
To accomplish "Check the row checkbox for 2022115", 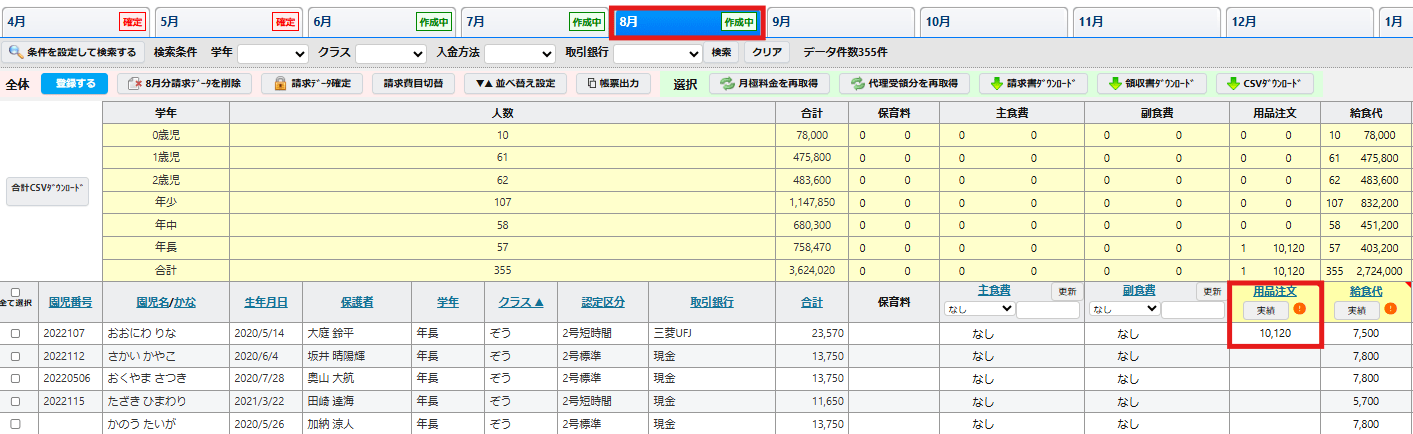I will pyautogui.click(x=15, y=400).
